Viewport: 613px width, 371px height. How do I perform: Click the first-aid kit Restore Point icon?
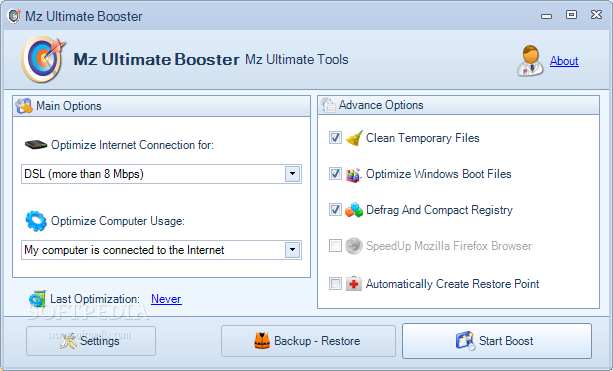(354, 283)
